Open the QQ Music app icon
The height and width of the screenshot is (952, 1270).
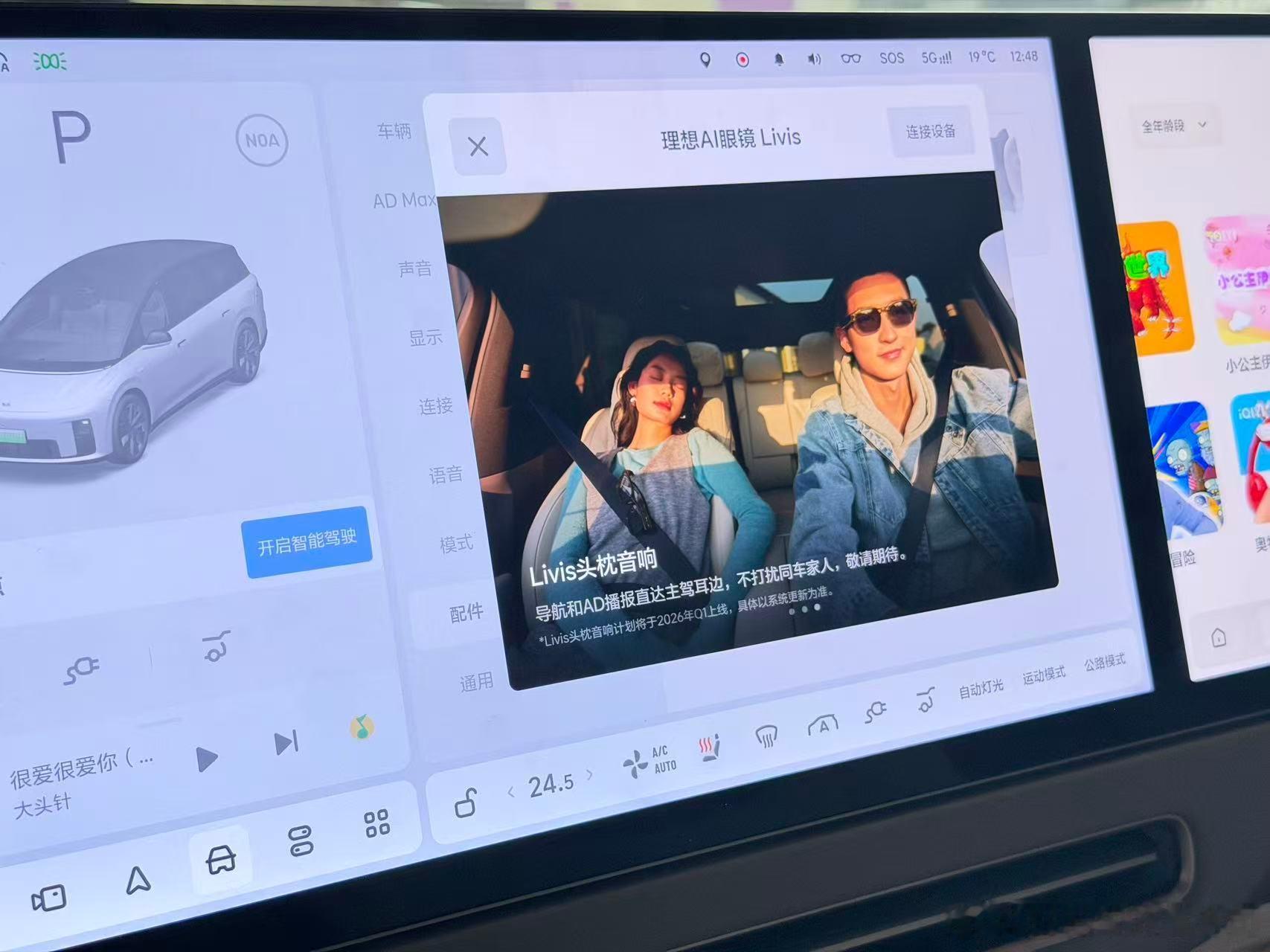tap(362, 727)
